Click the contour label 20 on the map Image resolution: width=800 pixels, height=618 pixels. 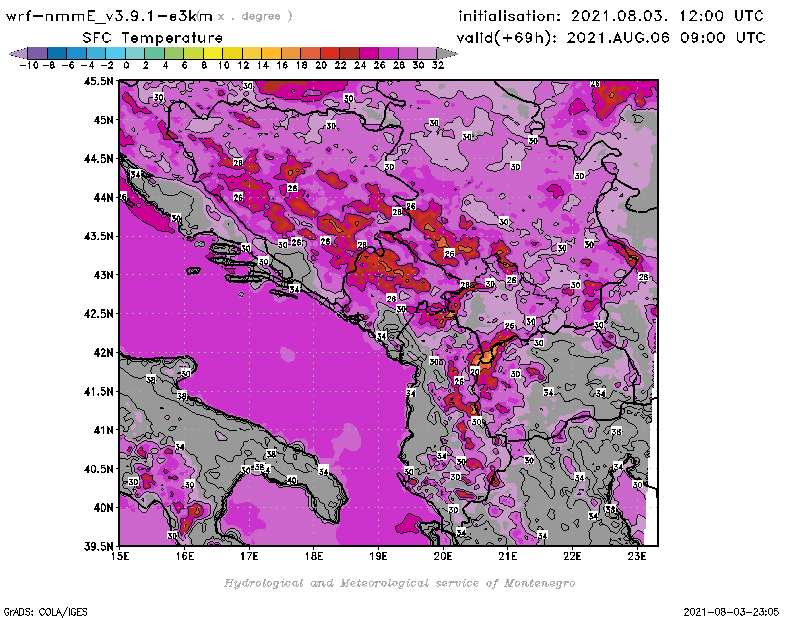point(475,372)
